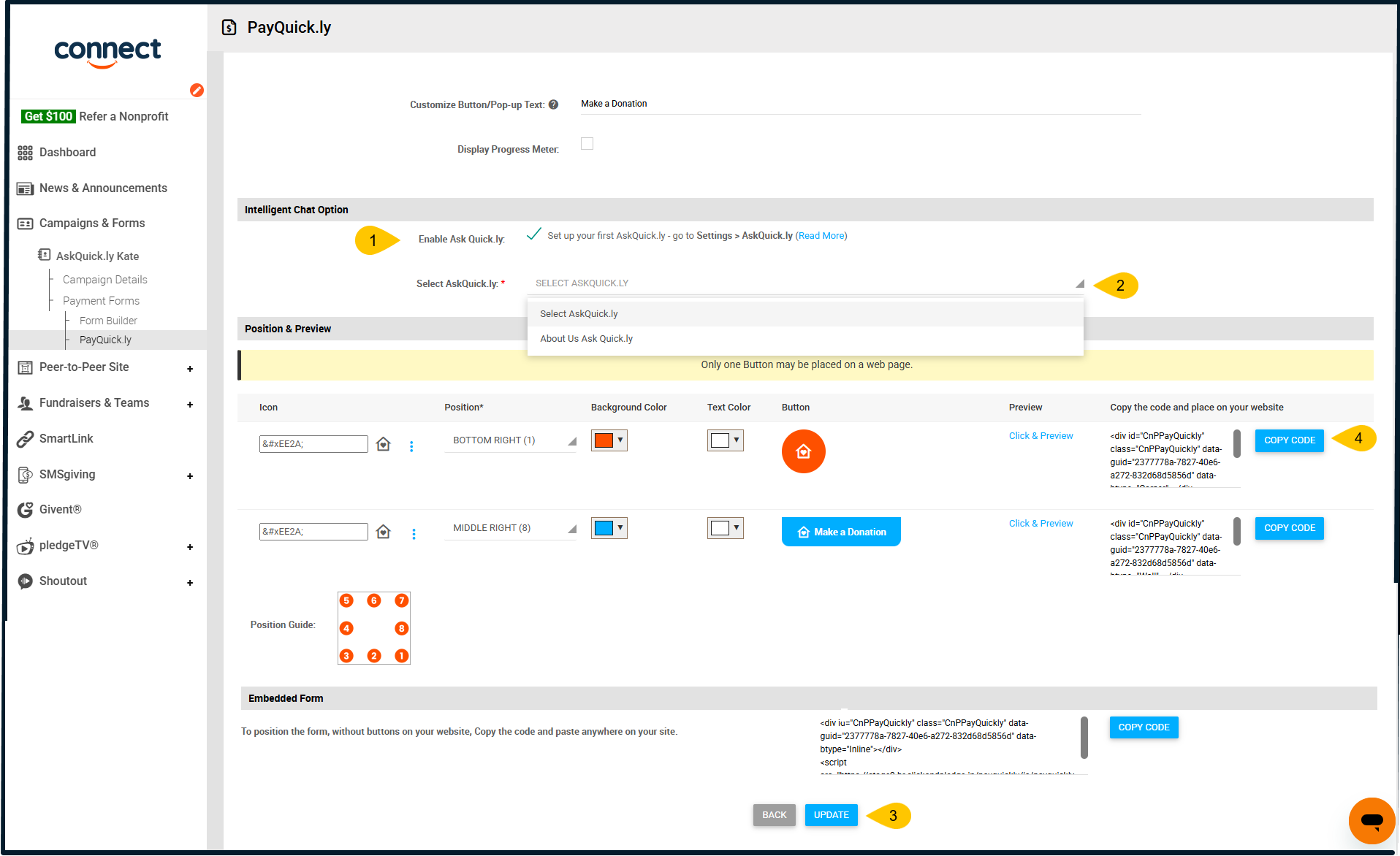Click the Shoutout icon
Image resolution: width=1400 pixels, height=856 pixels.
[x=25, y=581]
